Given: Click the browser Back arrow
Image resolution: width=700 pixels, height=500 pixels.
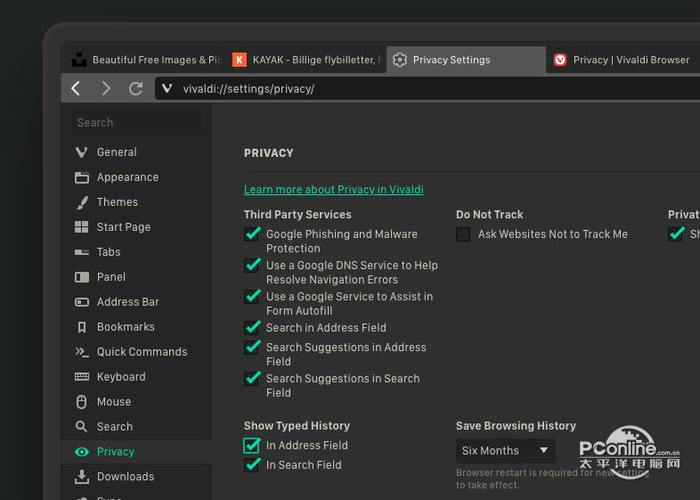Looking at the screenshot, I should point(76,89).
